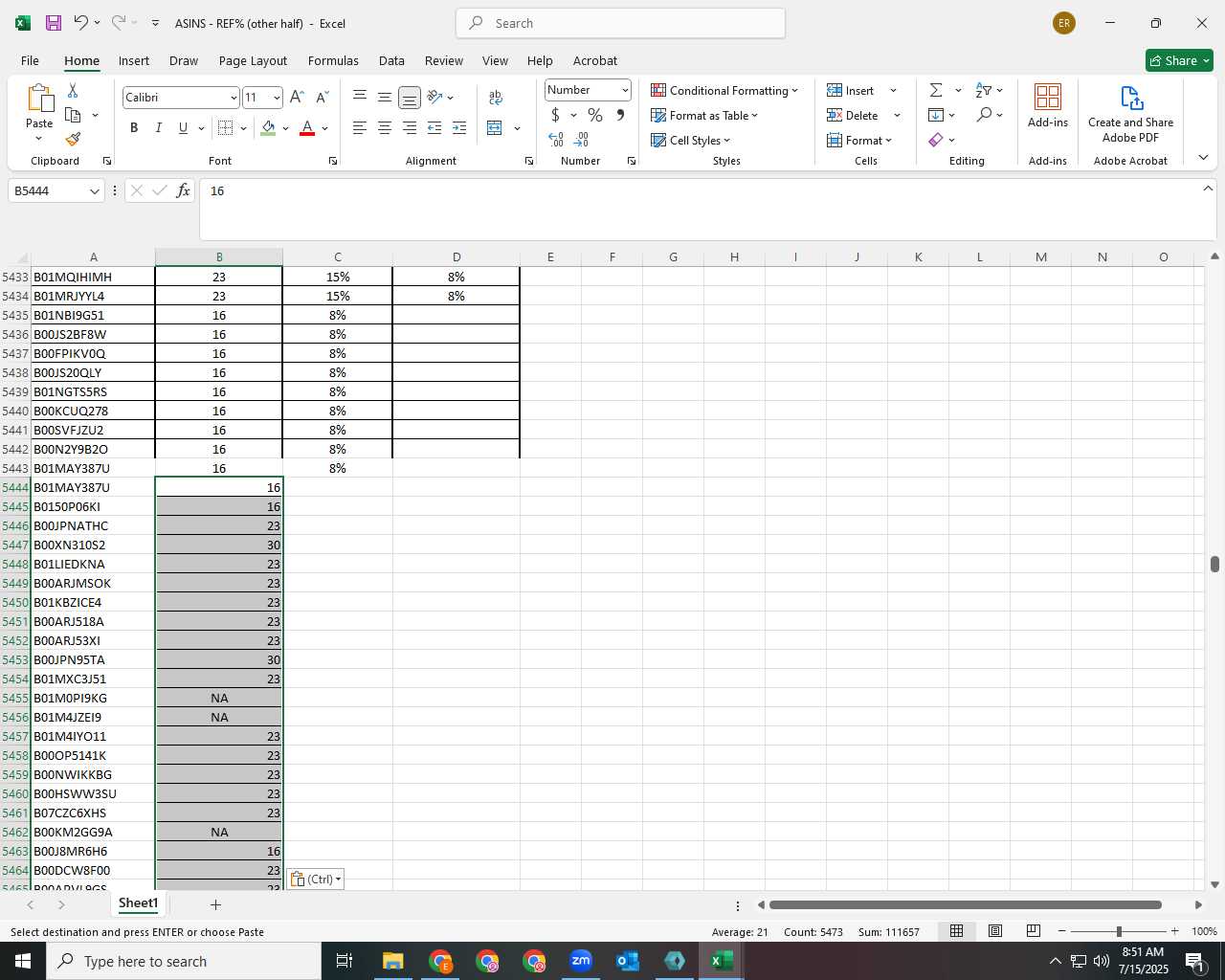Click the Copy icon in Clipboard group
The height and width of the screenshot is (980, 1225).
click(x=73, y=115)
